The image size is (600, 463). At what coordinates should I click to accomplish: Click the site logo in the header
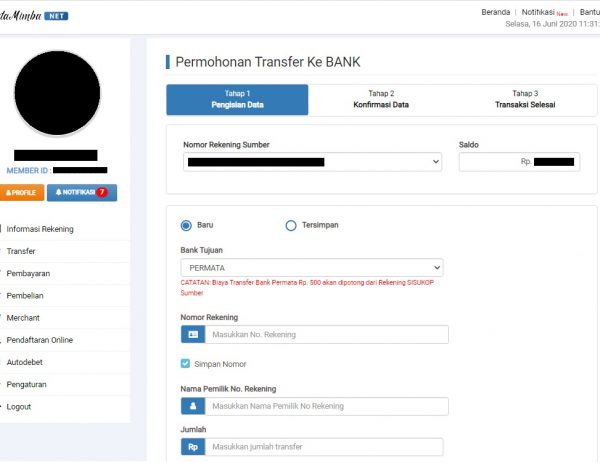point(34,16)
